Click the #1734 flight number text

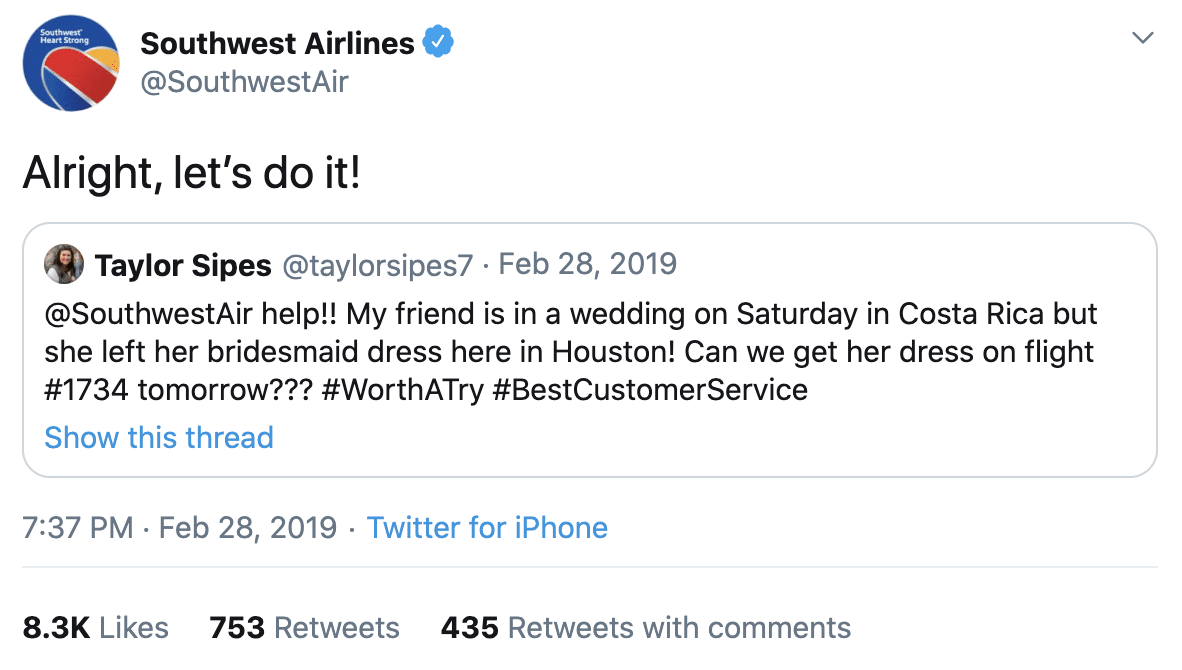[87, 388]
